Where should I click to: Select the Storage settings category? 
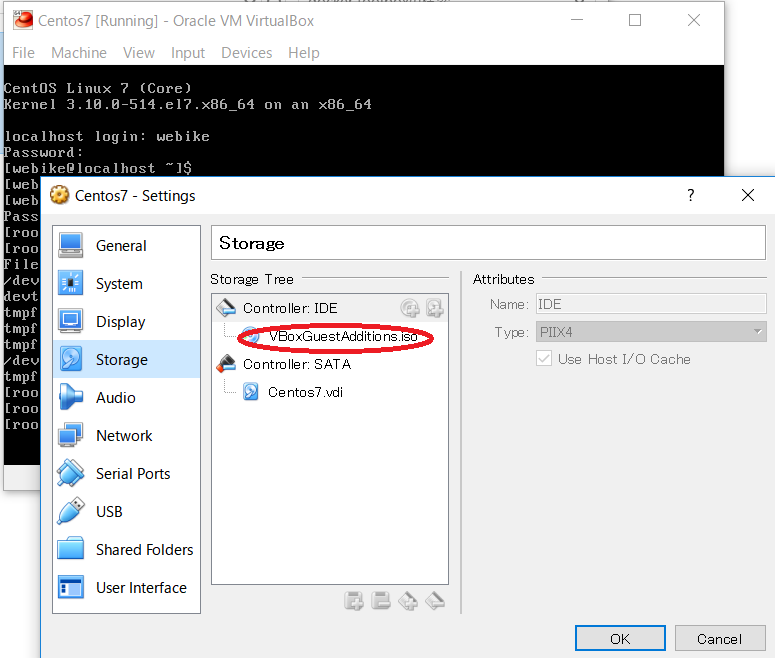[x=126, y=359]
